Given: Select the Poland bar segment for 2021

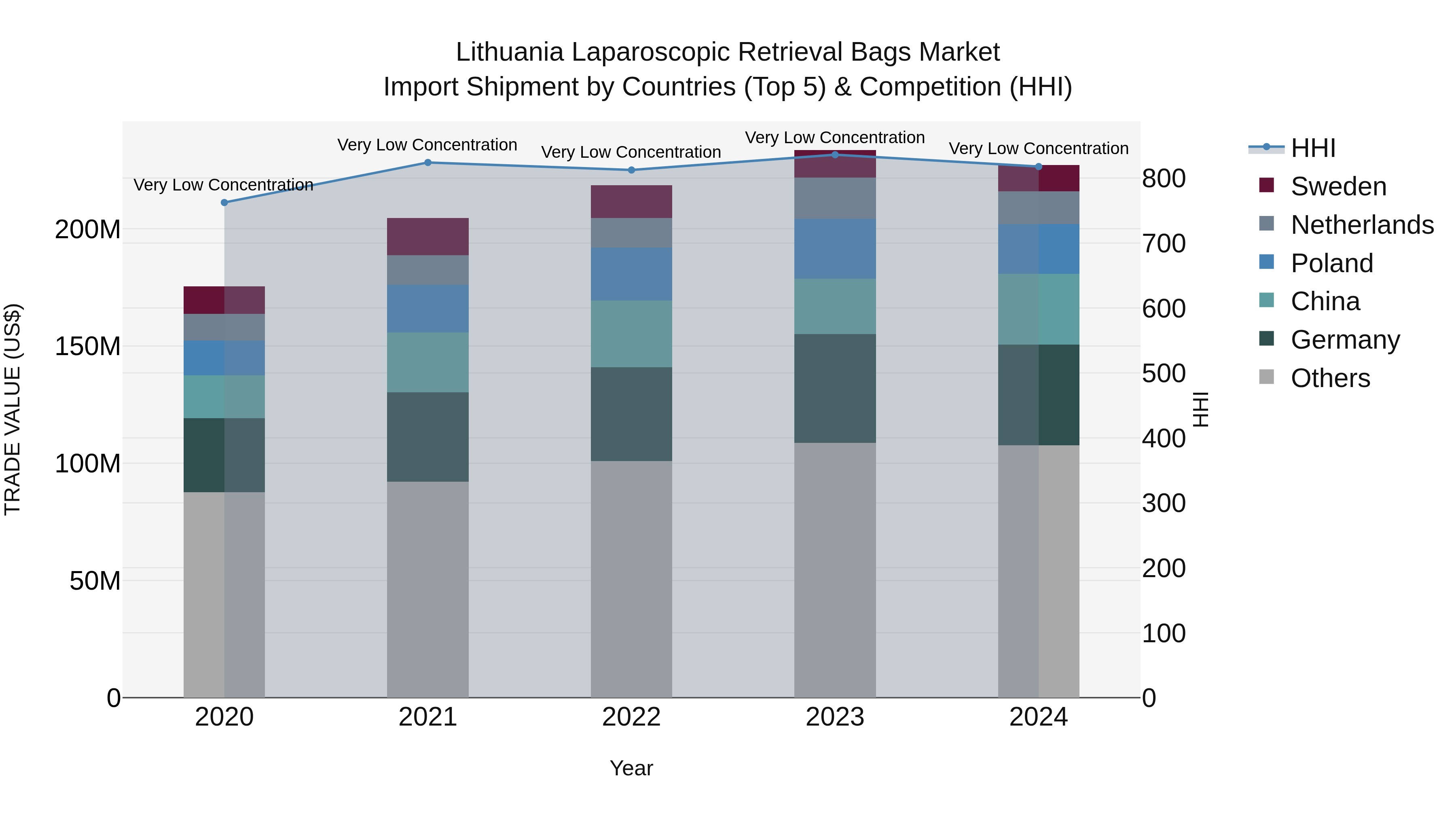Looking at the screenshot, I should [428, 309].
